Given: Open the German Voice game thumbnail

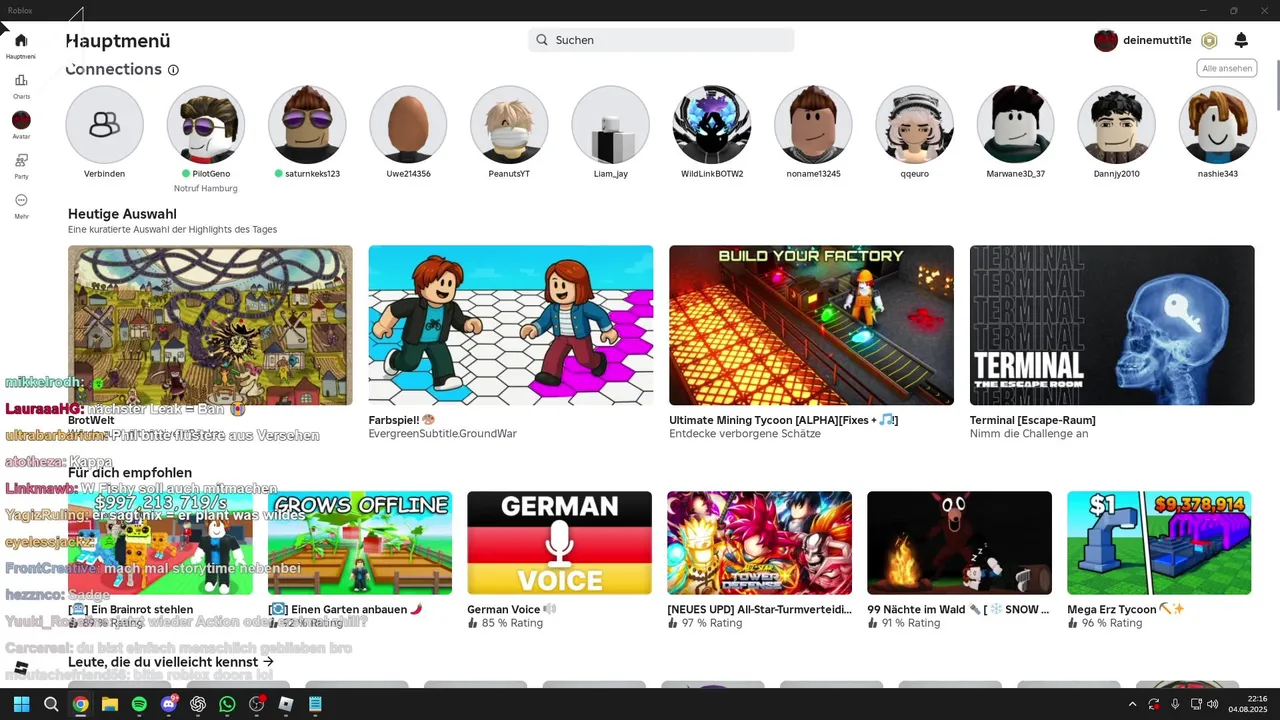Looking at the screenshot, I should point(559,543).
